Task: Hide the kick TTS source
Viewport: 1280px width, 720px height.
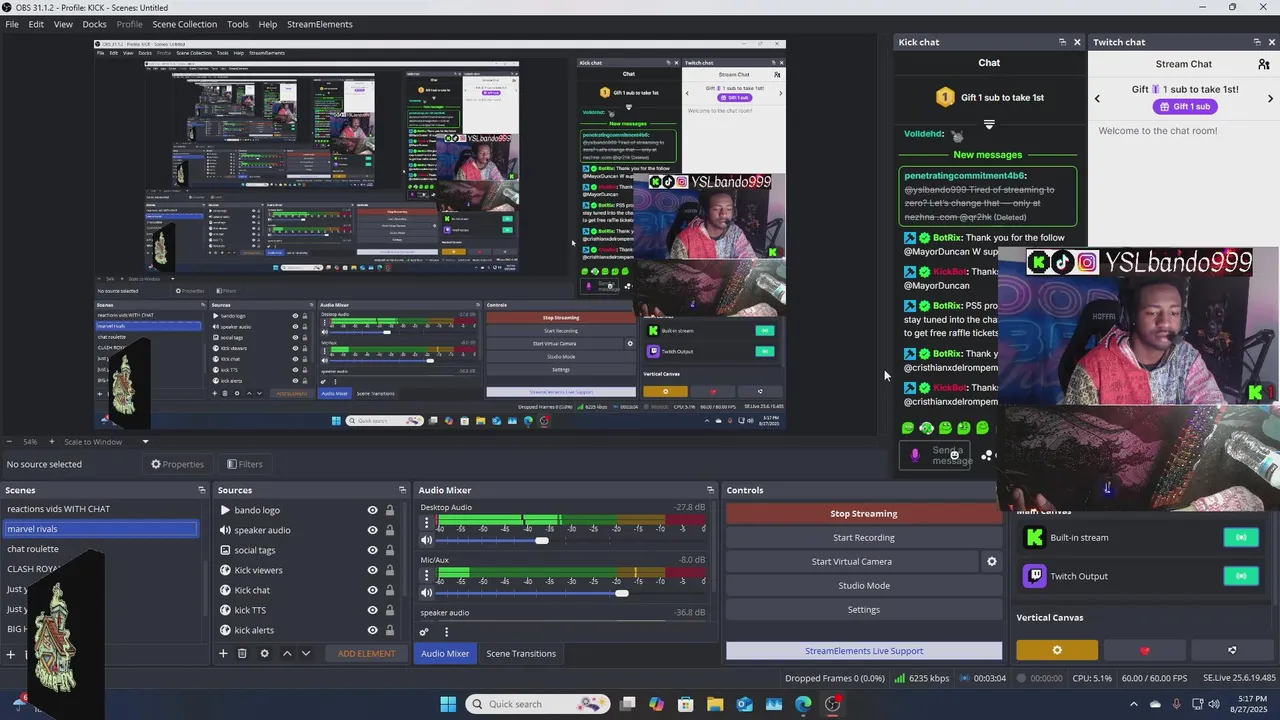Action: (x=372, y=610)
